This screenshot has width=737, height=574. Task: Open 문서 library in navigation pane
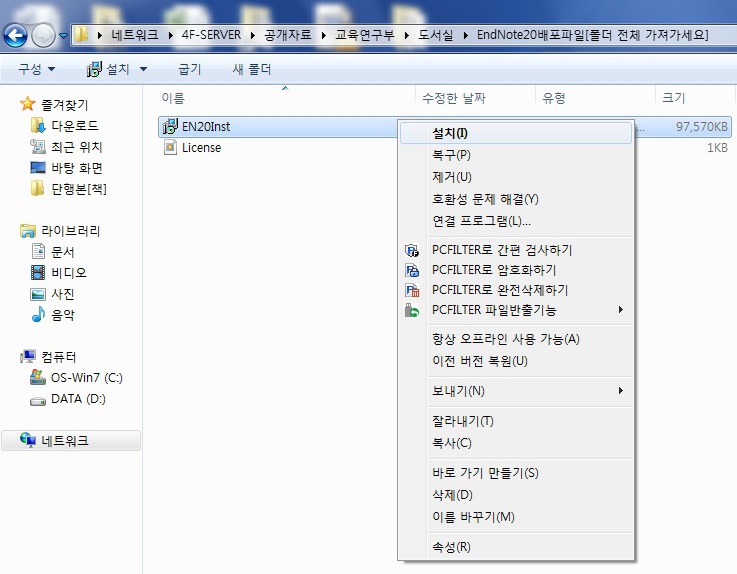tap(63, 252)
